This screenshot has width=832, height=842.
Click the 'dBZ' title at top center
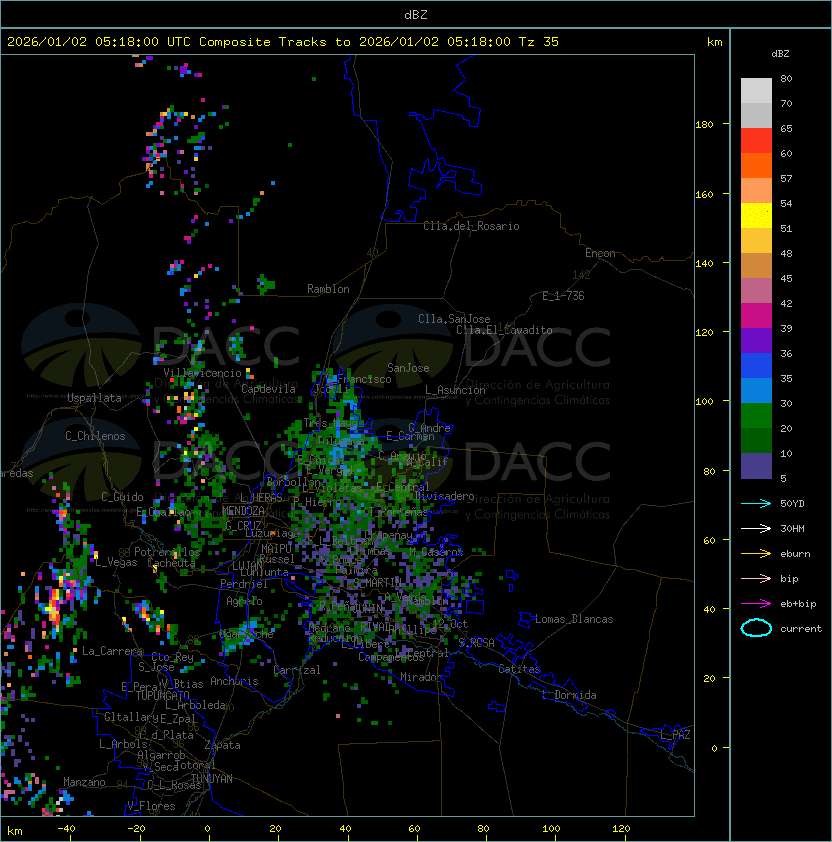pos(416,15)
